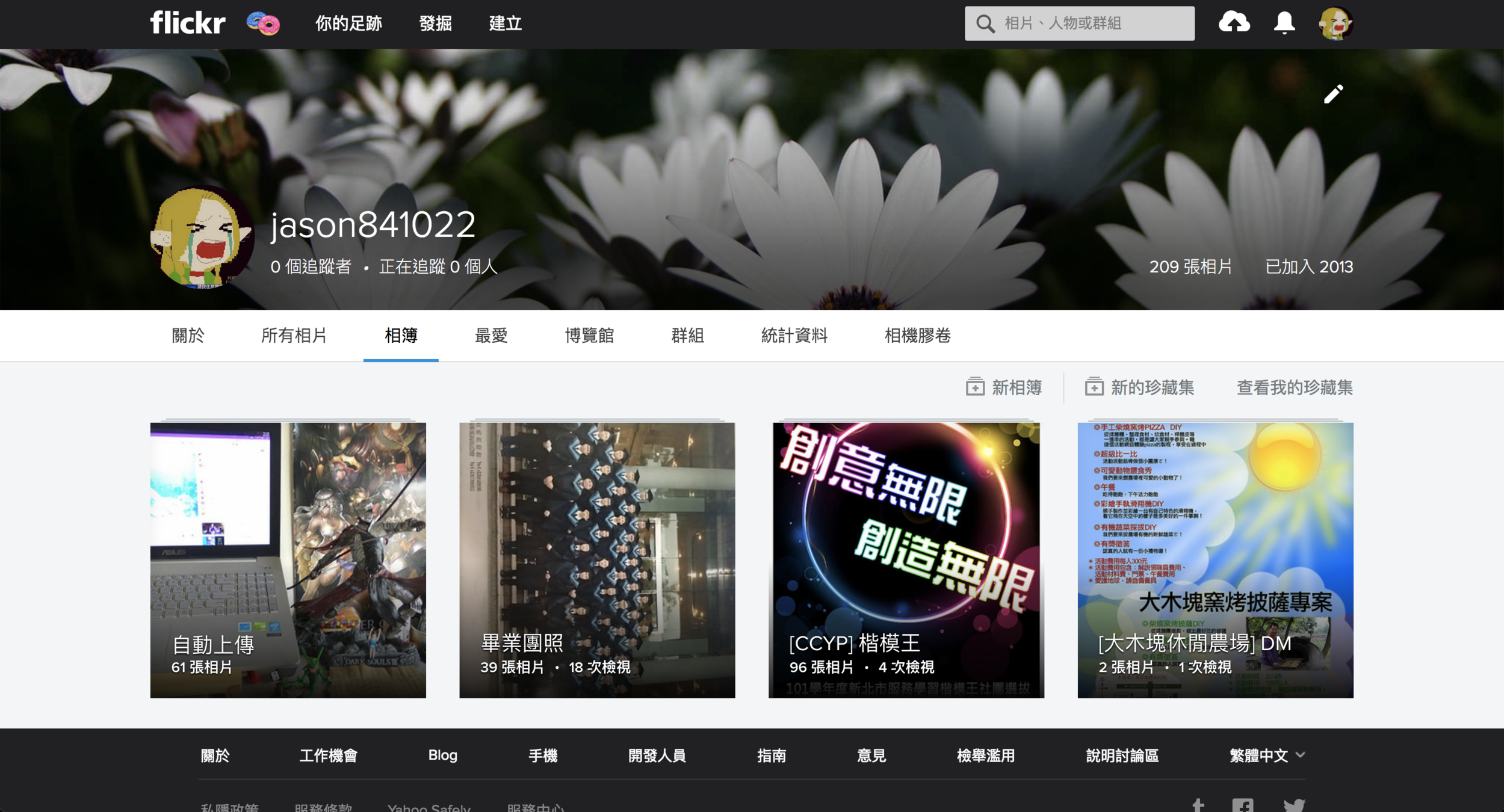Click the large jason841022 profile avatar
This screenshot has width=1504, height=812.
(x=201, y=238)
